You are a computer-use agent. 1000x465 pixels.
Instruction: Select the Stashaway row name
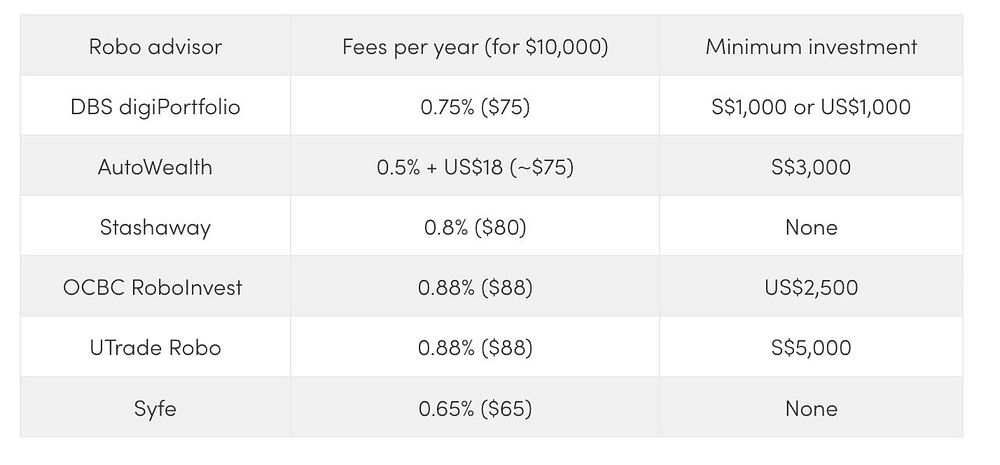click(x=155, y=227)
